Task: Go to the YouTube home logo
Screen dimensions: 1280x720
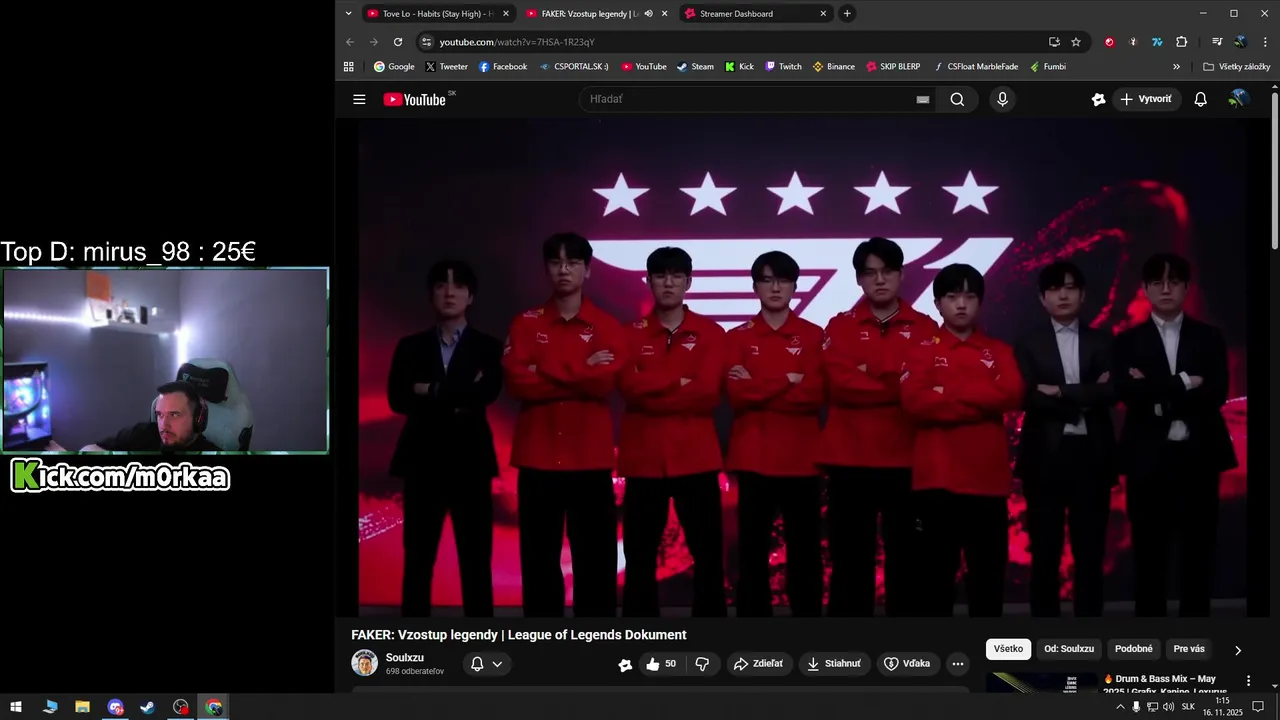Action: coord(414,99)
